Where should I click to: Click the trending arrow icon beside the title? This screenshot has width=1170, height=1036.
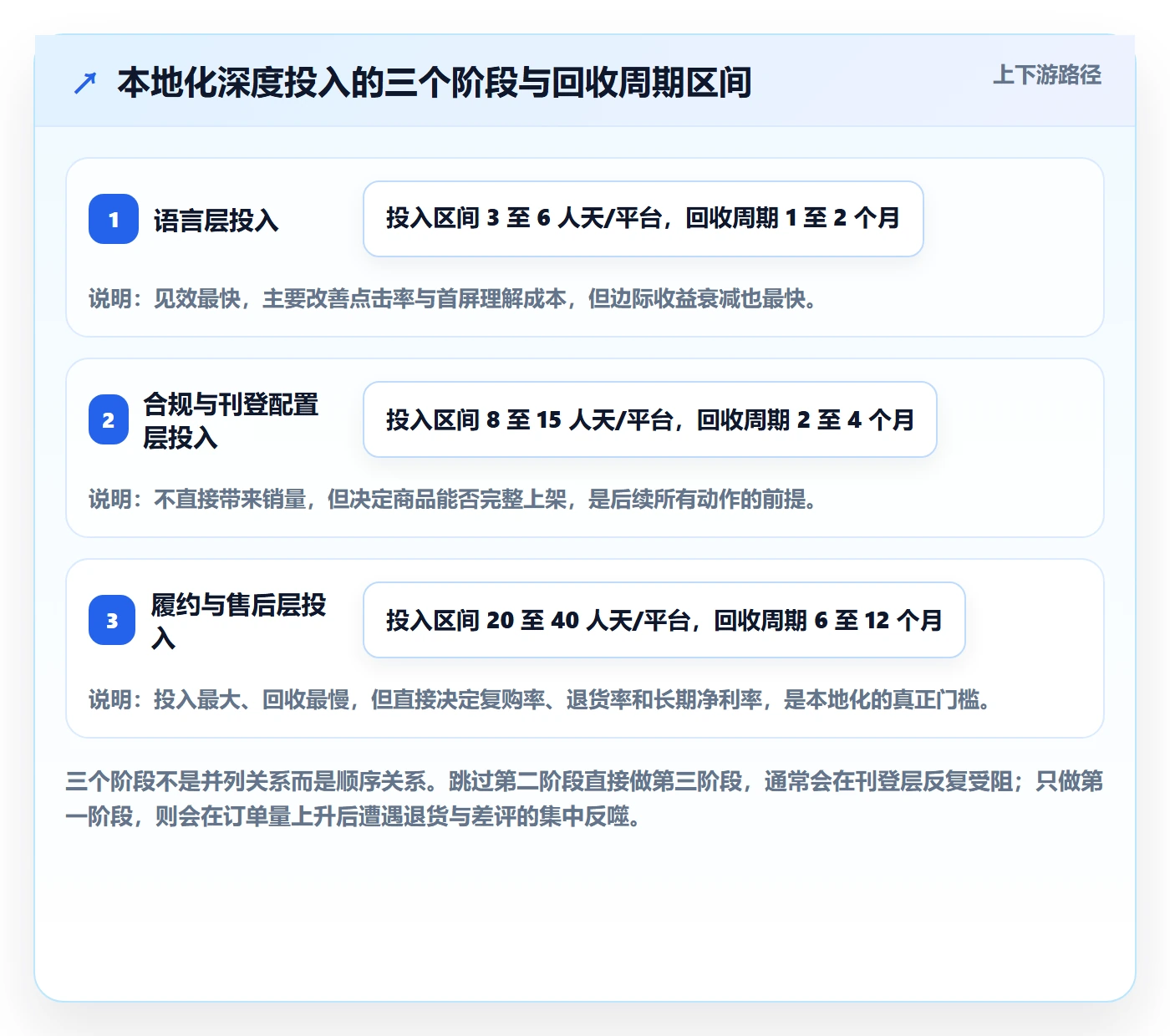[x=85, y=83]
